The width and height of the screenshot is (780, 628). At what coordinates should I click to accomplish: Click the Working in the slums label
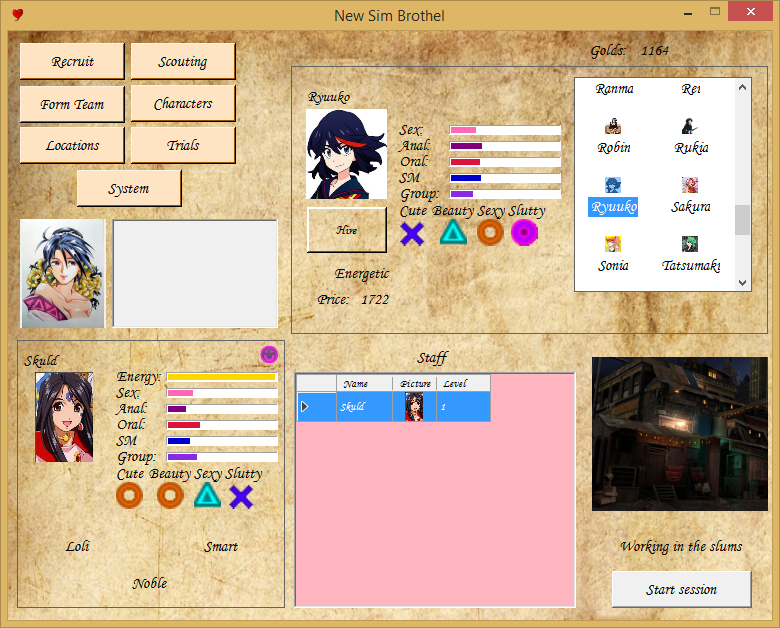click(681, 546)
